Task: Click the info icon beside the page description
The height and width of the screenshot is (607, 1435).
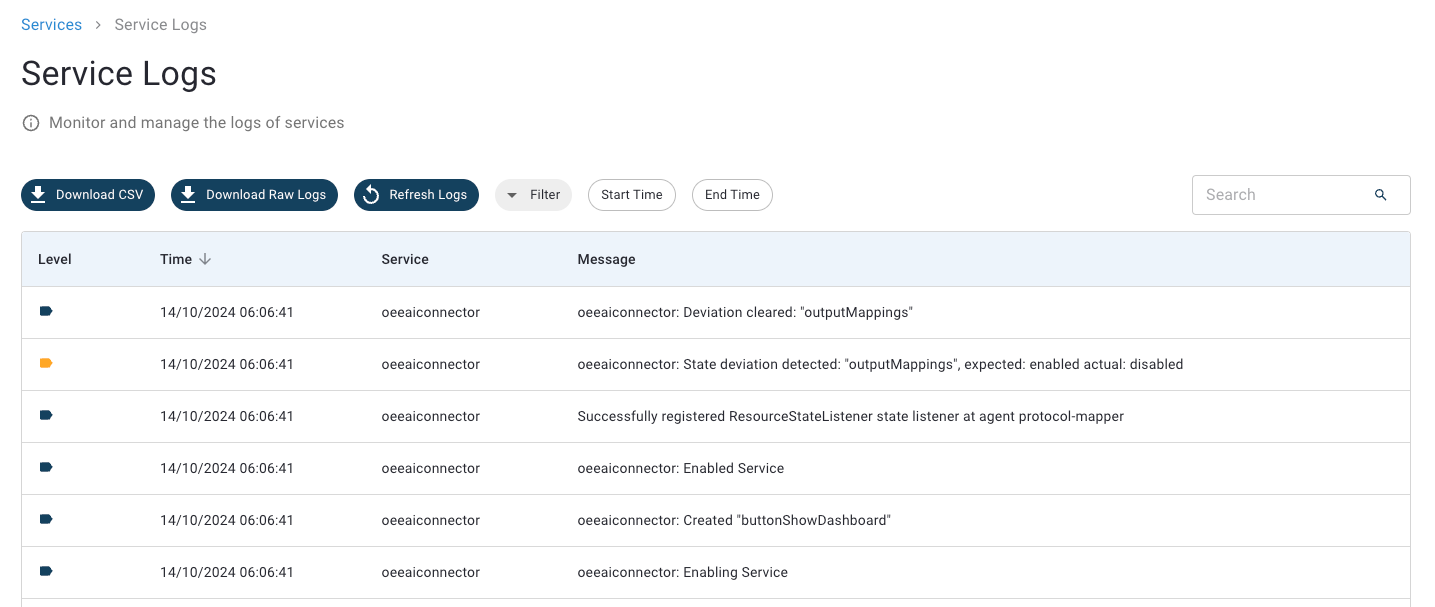Action: [31, 123]
